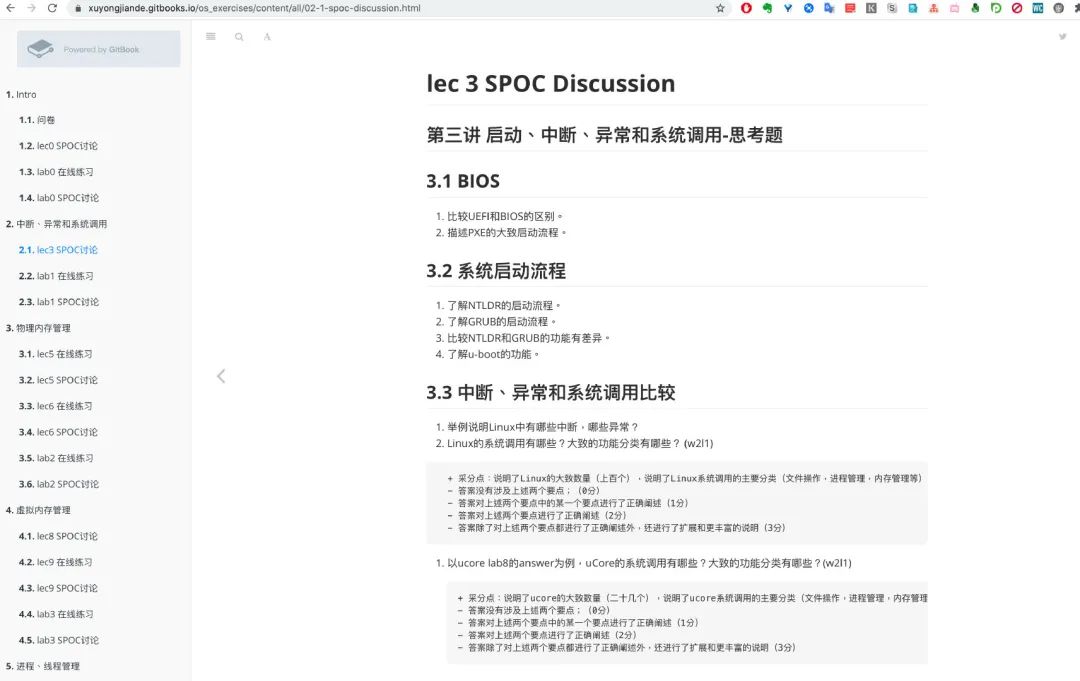Click the text 举例说明Linux中有哪些中断，哪些异常？
Screen dimensions: 1080x681
(543, 427)
